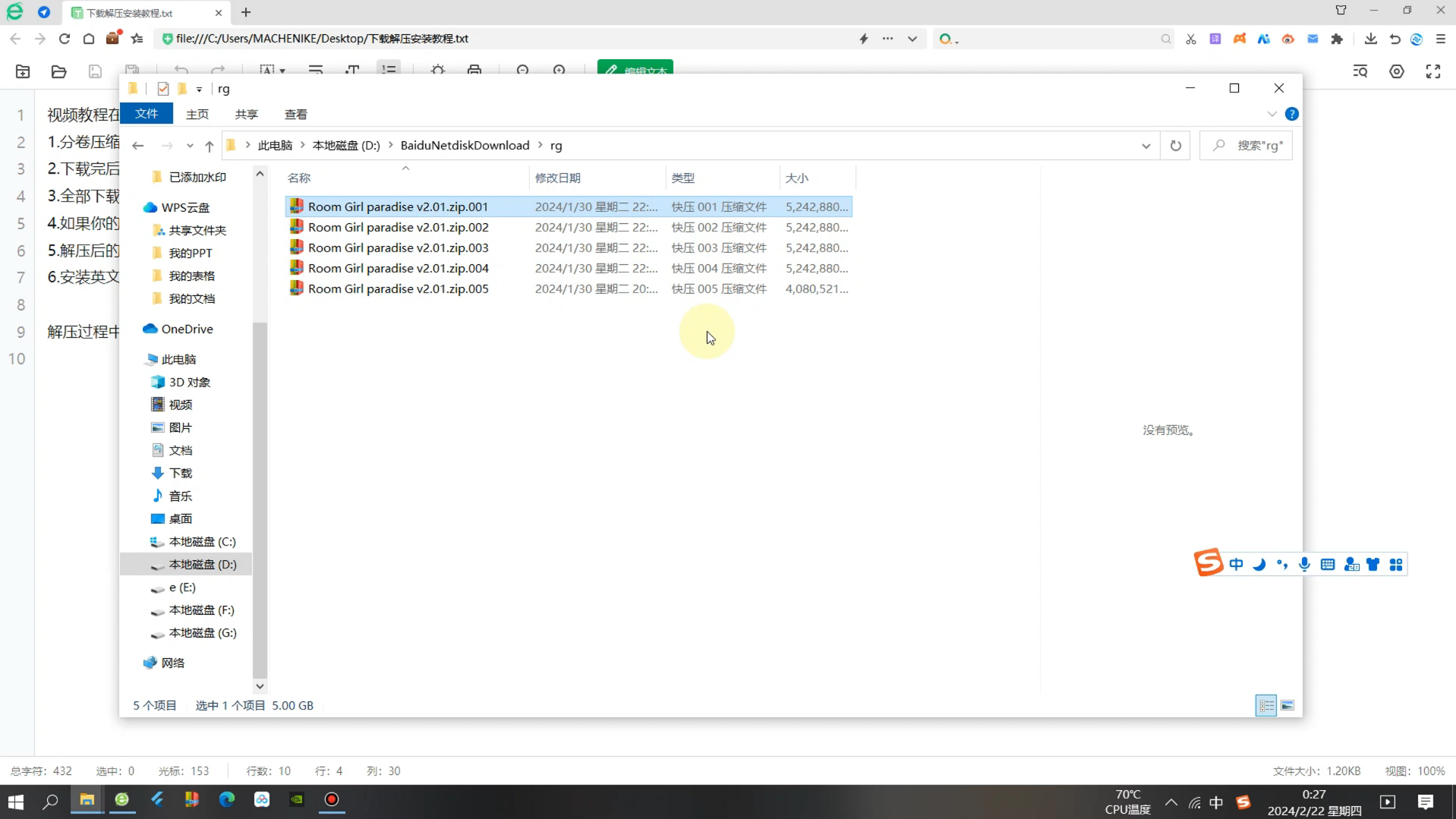Click the Sogou microphone voice input icon
This screenshot has height=819, width=1456.
(1305, 565)
